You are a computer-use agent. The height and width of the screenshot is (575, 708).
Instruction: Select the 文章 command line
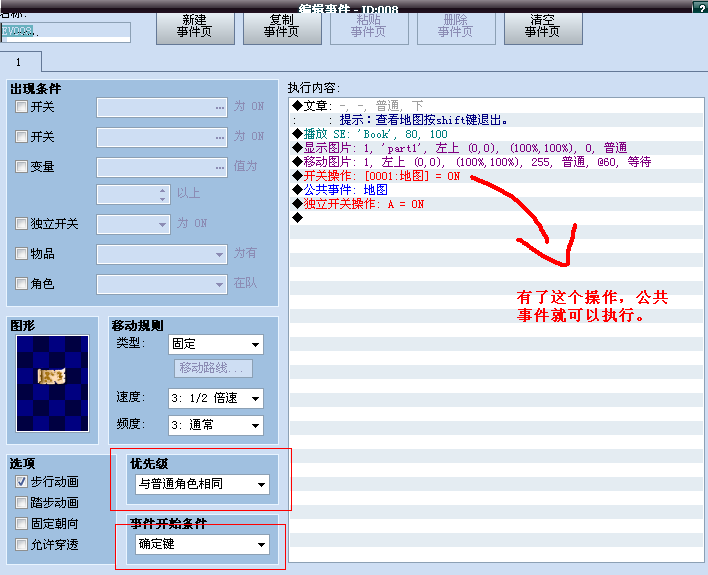click(x=496, y=106)
